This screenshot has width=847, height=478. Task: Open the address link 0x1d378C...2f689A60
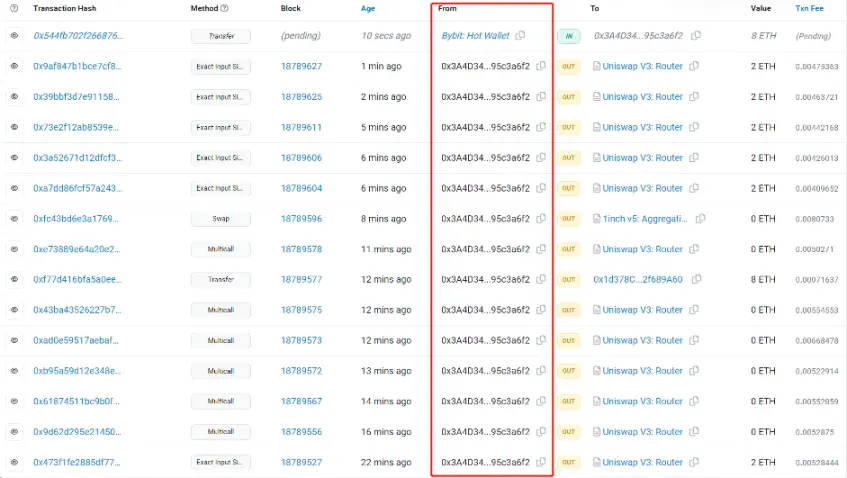pyautogui.click(x=638, y=279)
